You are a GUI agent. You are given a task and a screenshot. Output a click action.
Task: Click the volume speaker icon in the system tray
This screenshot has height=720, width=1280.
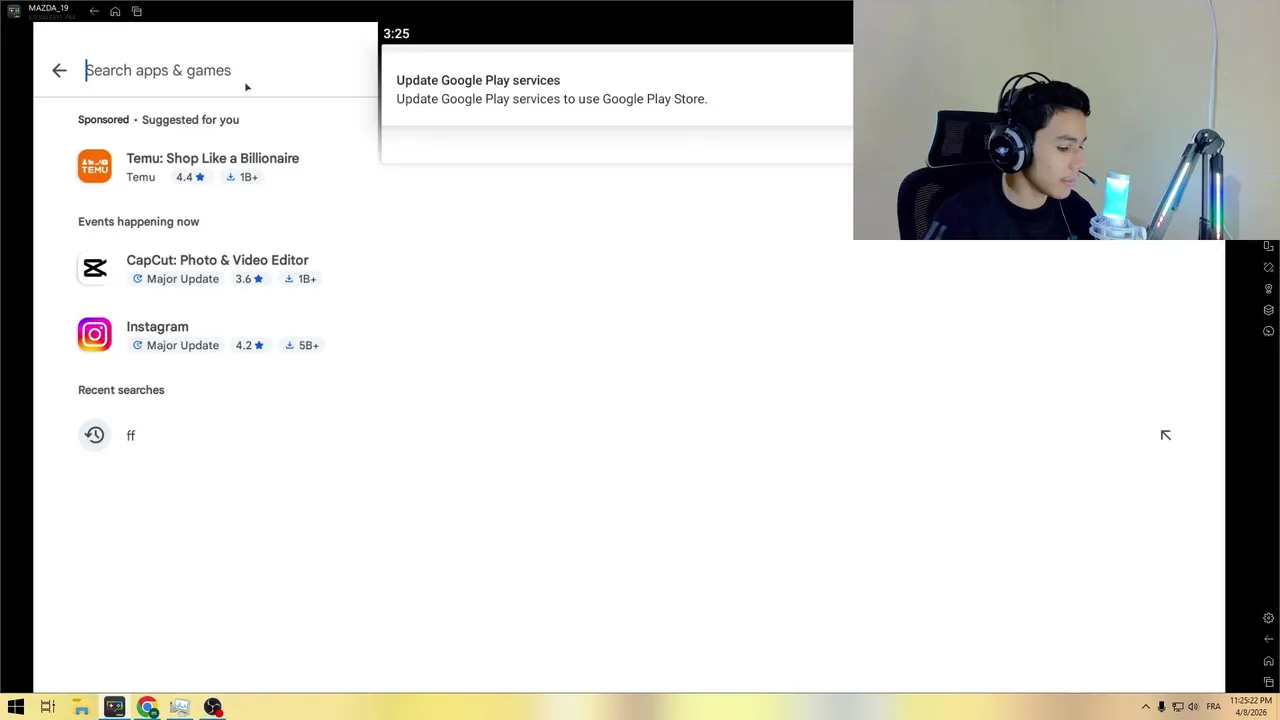(1193, 707)
